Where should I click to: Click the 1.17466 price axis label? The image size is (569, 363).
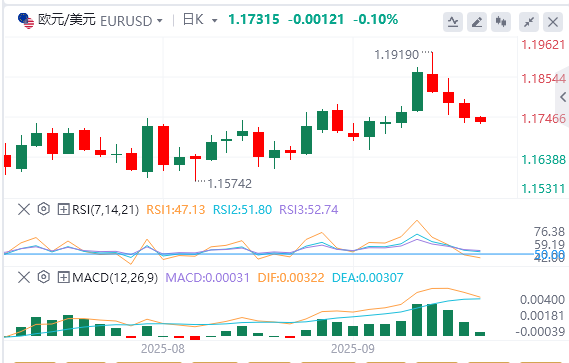(x=544, y=119)
